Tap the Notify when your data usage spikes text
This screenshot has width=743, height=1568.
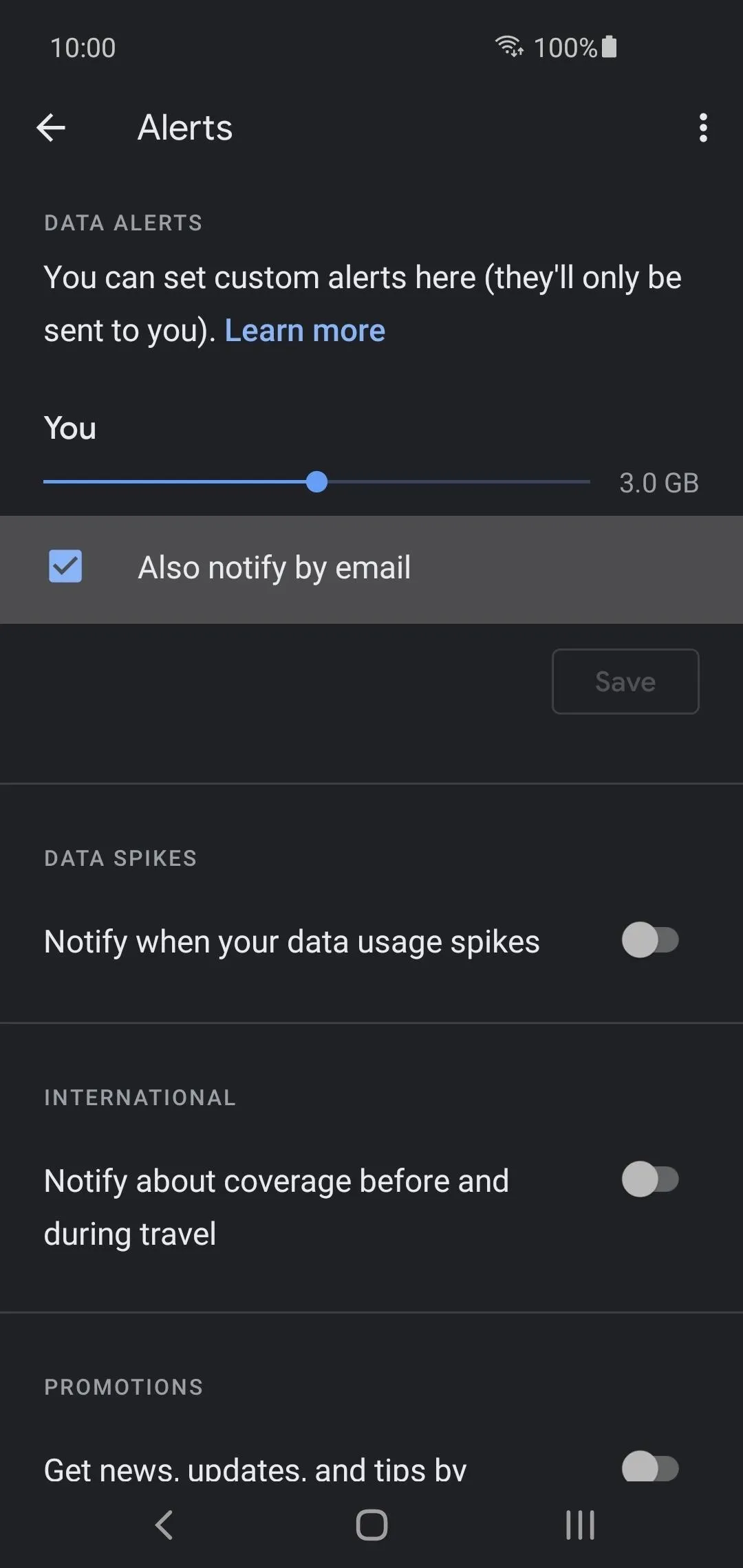292,941
